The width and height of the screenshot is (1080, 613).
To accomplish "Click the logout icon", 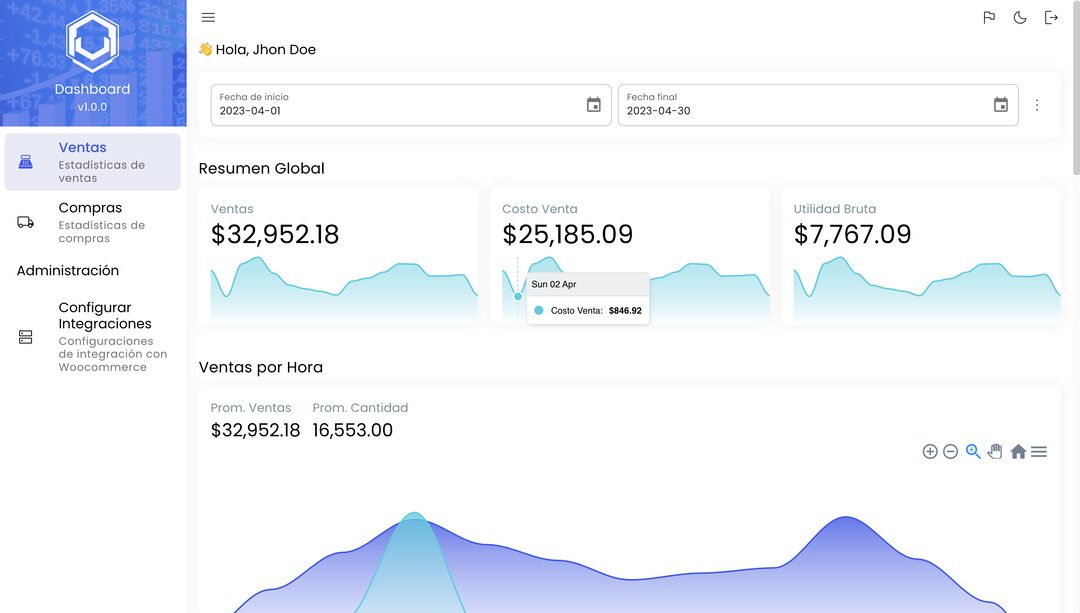I will click(x=1051, y=17).
